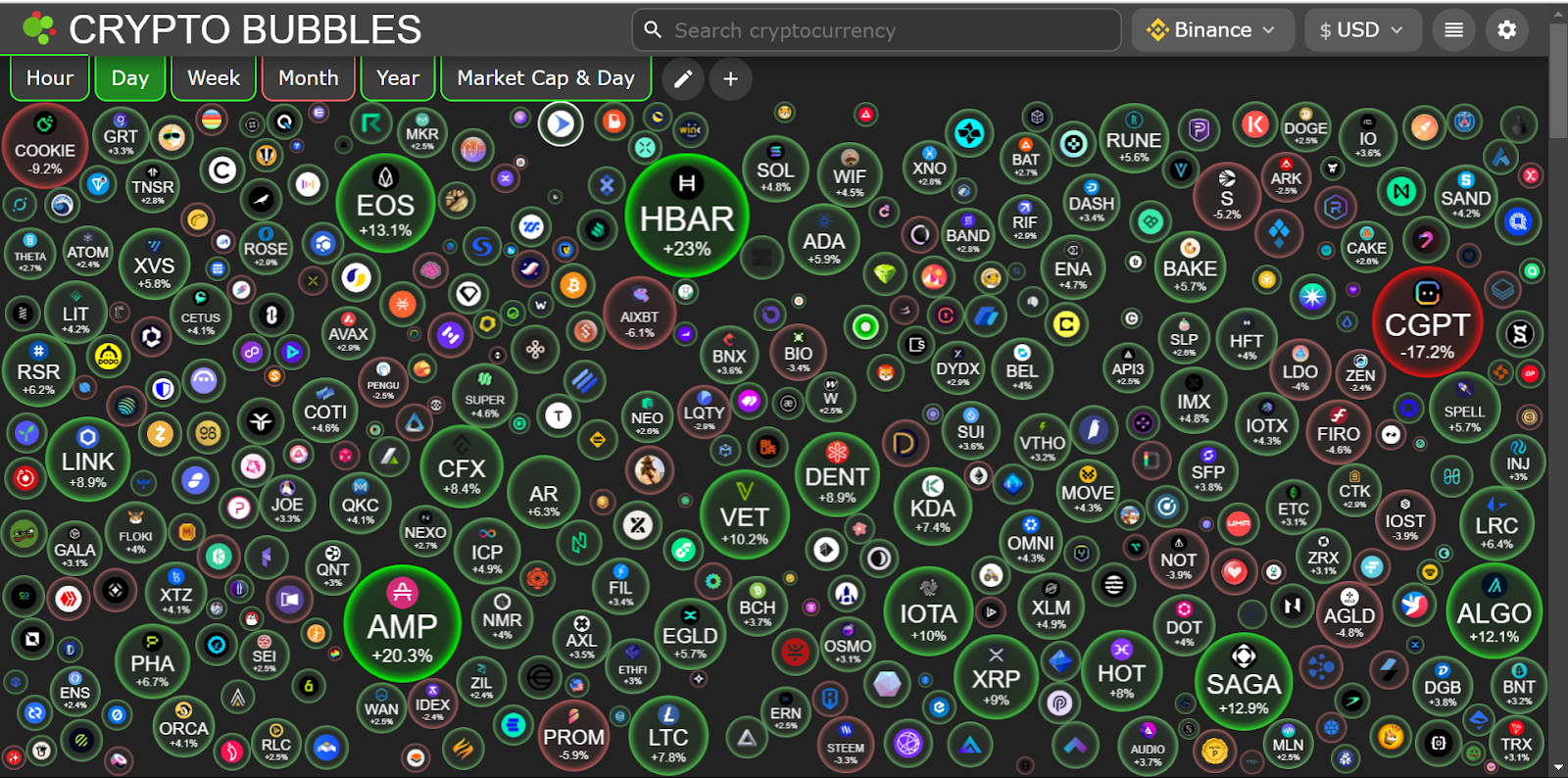The width and height of the screenshot is (1568, 778).
Task: Select the COOKIE -9.2% bubble
Action: coord(45,146)
